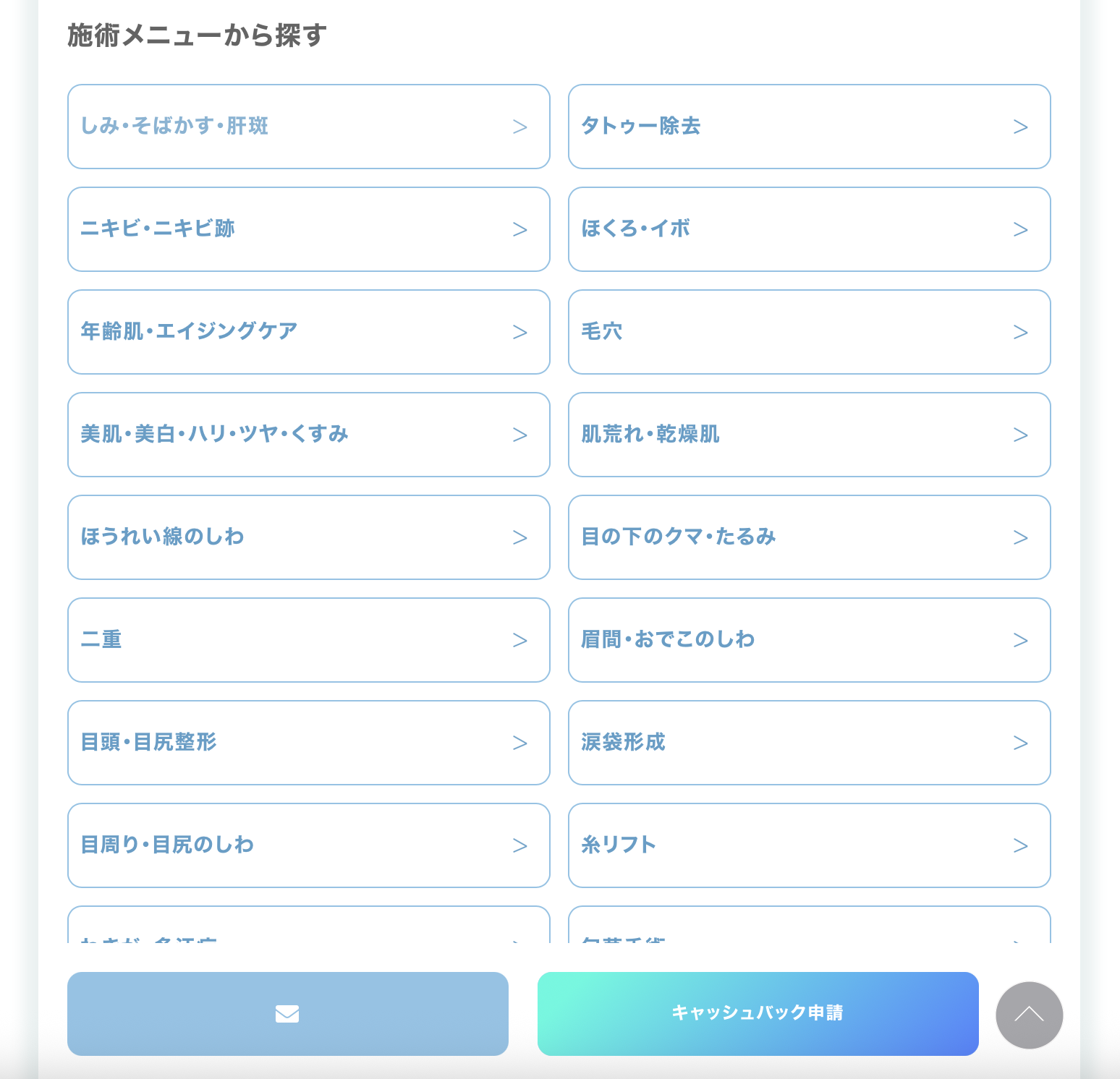The image size is (1120, 1079).
Task: Click the arrow next to 糸リフト
Action: 1020,846
